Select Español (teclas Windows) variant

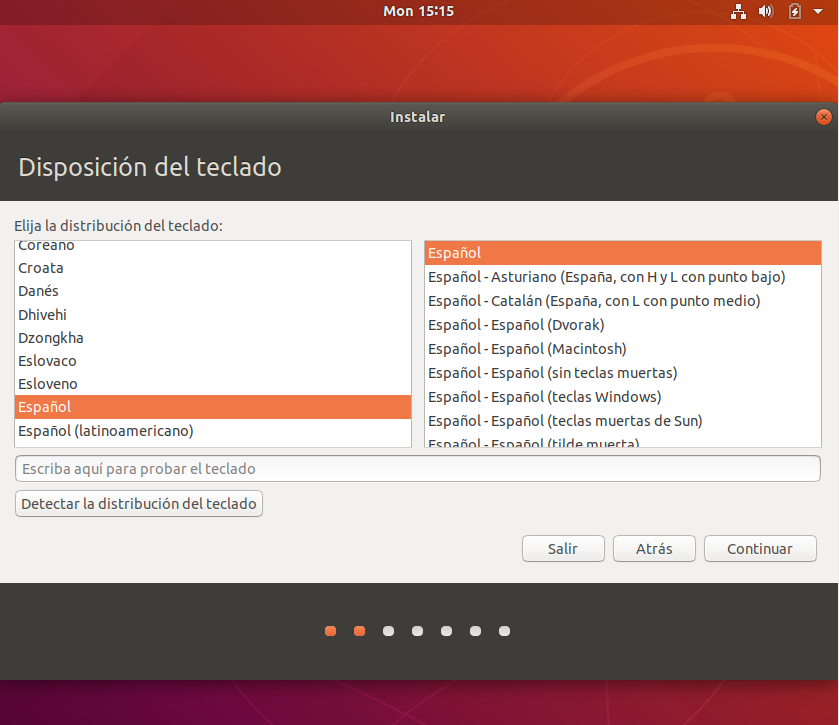623,397
